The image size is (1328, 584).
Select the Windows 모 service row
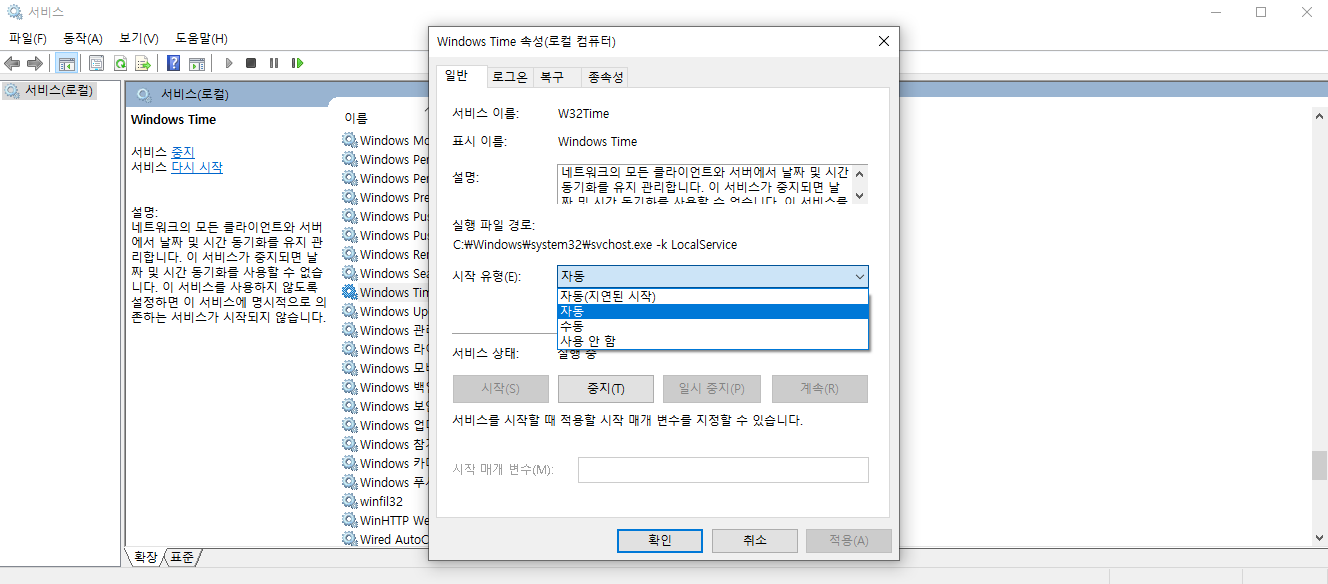click(385, 368)
